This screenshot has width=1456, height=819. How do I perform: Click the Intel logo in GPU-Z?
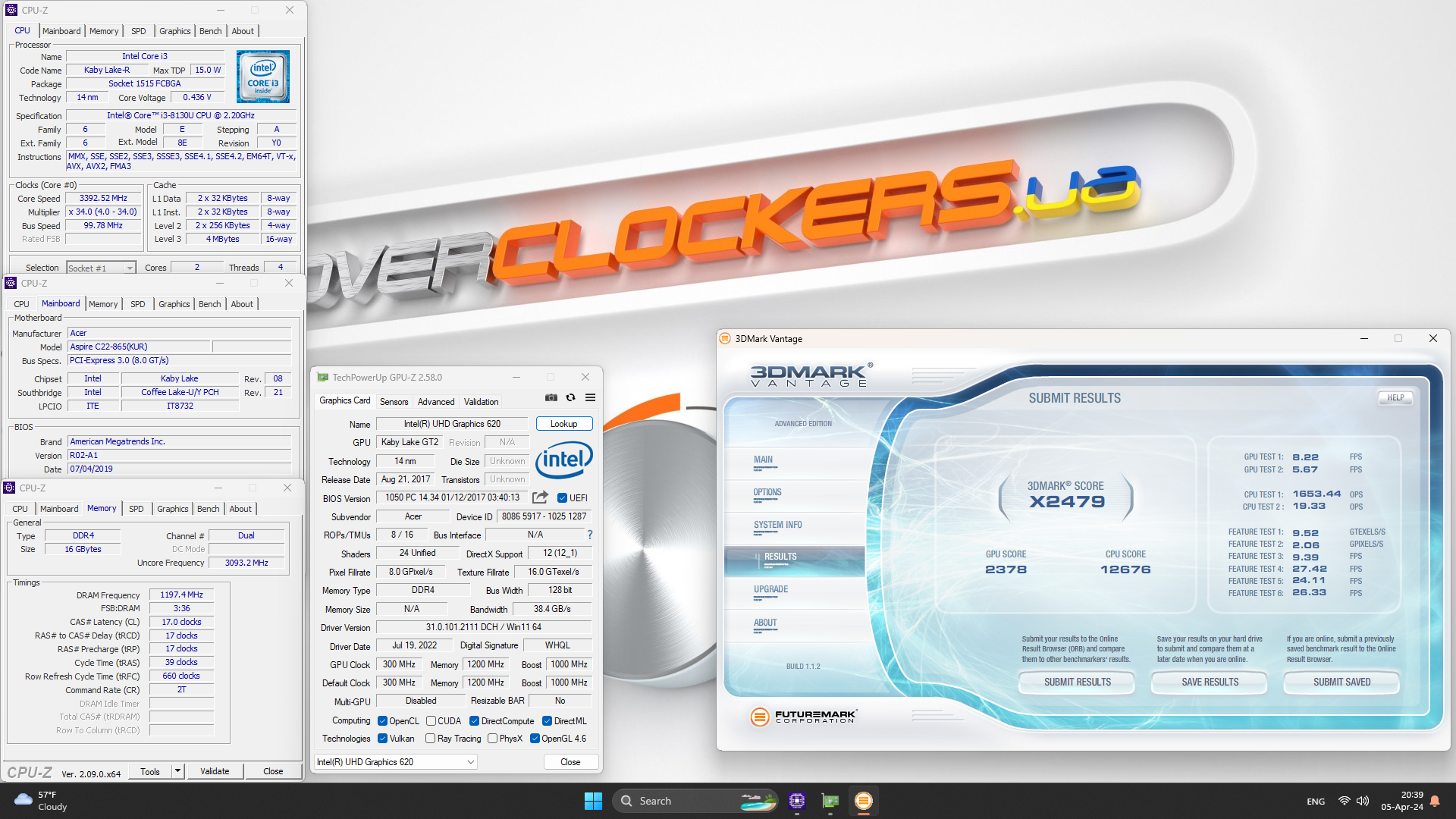(563, 460)
